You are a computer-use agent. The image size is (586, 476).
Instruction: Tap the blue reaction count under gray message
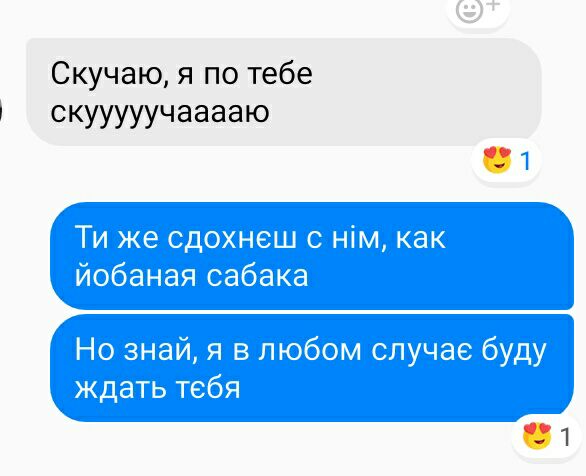click(x=525, y=161)
